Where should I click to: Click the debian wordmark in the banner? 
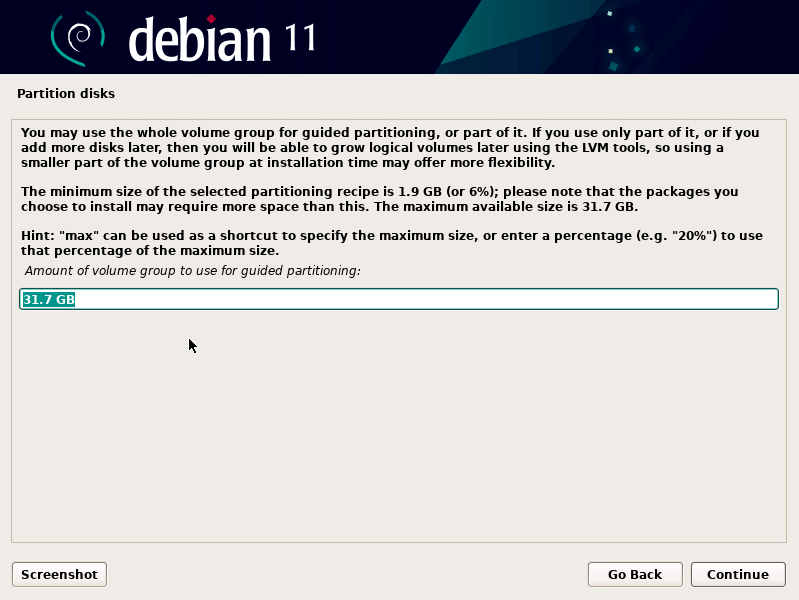(200, 40)
